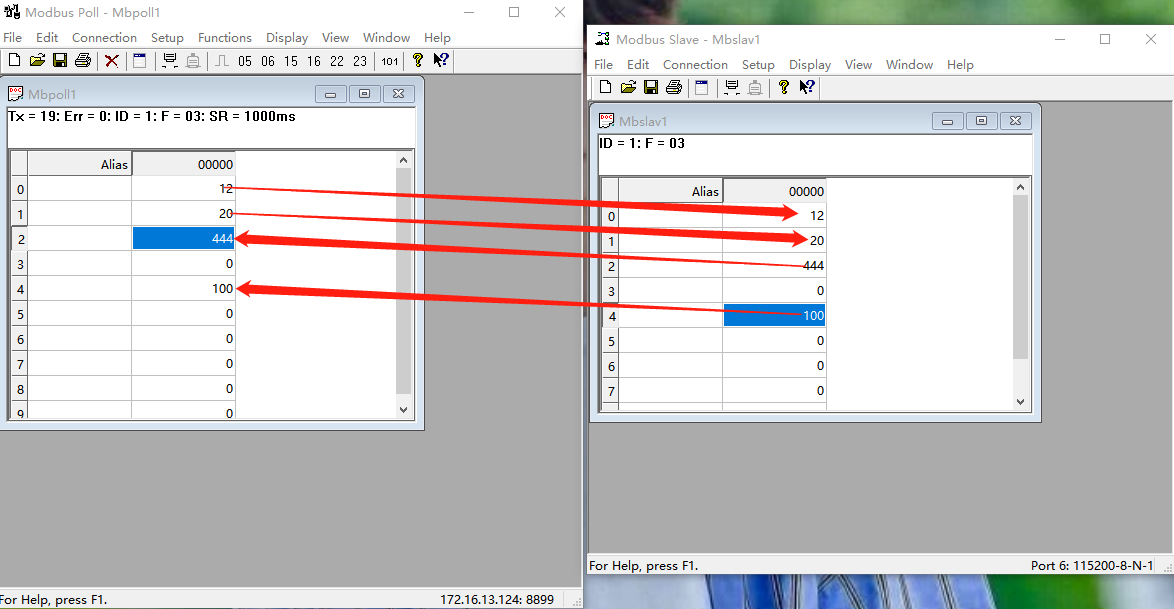Select the highlighted 100 cell in Mbslav1
Viewport: 1174px width, 609px height.
(x=774, y=316)
